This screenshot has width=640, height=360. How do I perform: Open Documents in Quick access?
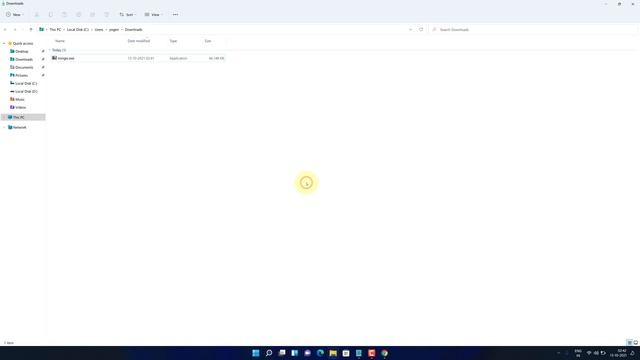coord(24,67)
